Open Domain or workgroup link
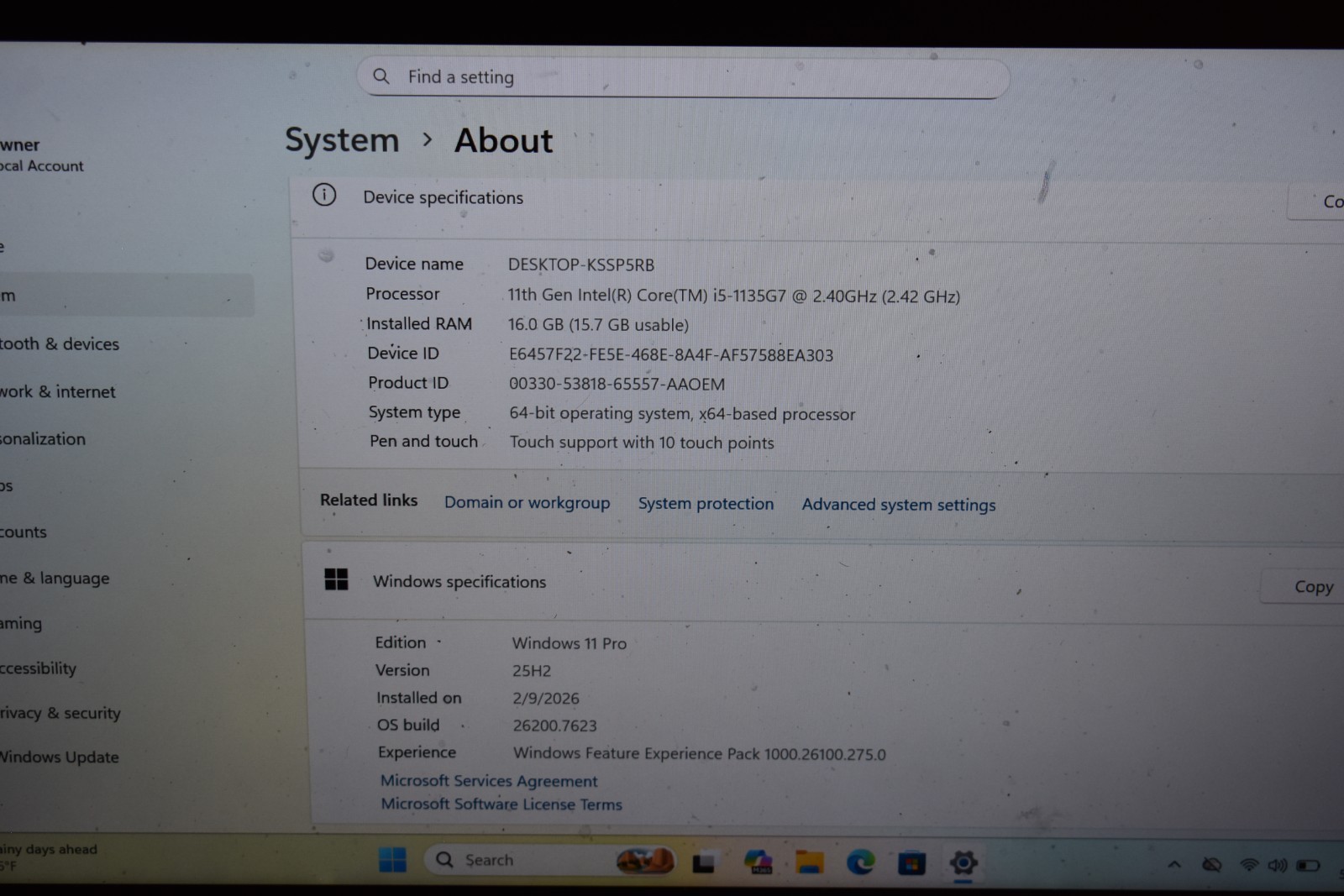Image resolution: width=1344 pixels, height=896 pixels. coord(528,502)
